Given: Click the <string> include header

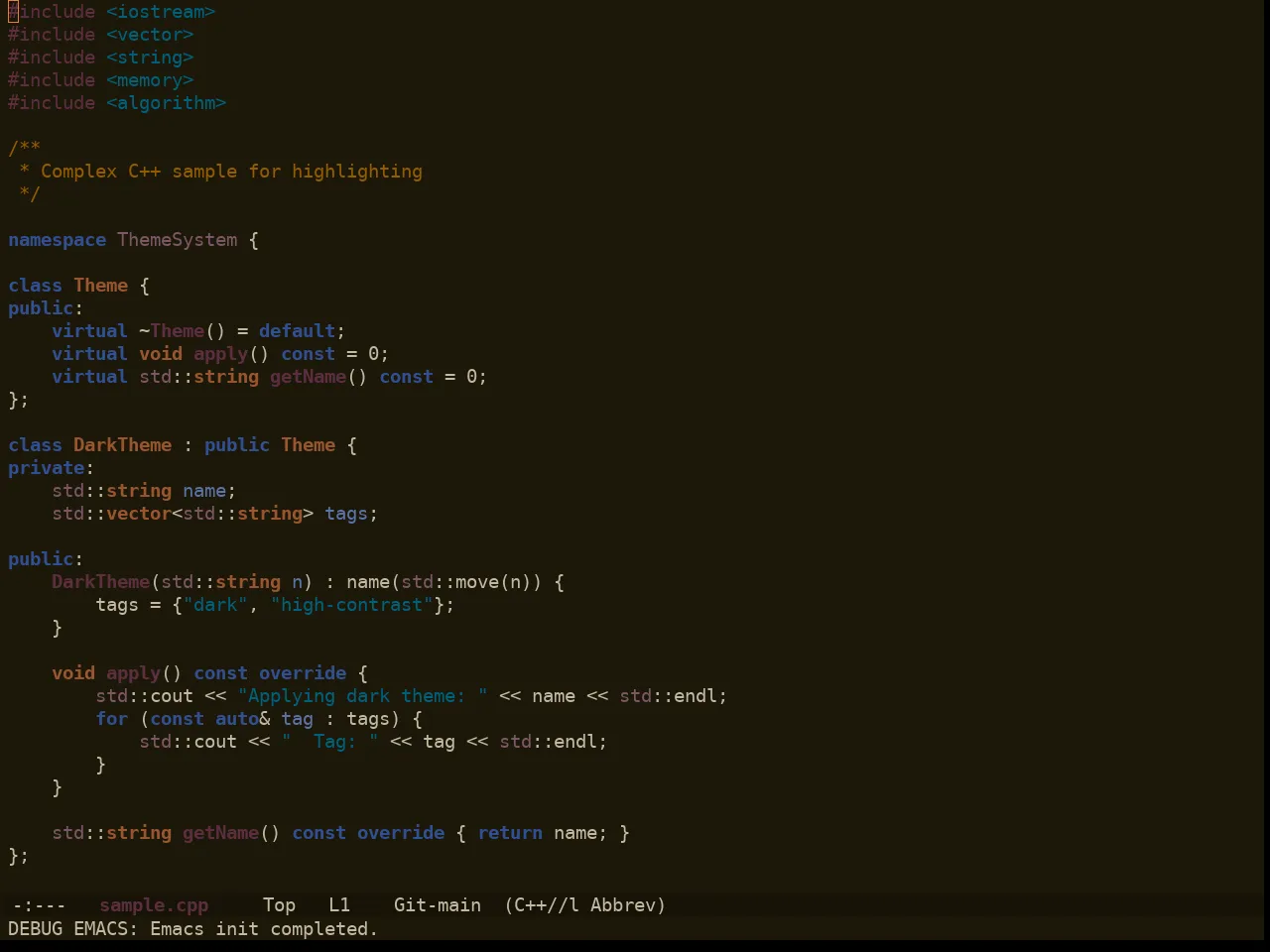Looking at the screenshot, I should (150, 58).
